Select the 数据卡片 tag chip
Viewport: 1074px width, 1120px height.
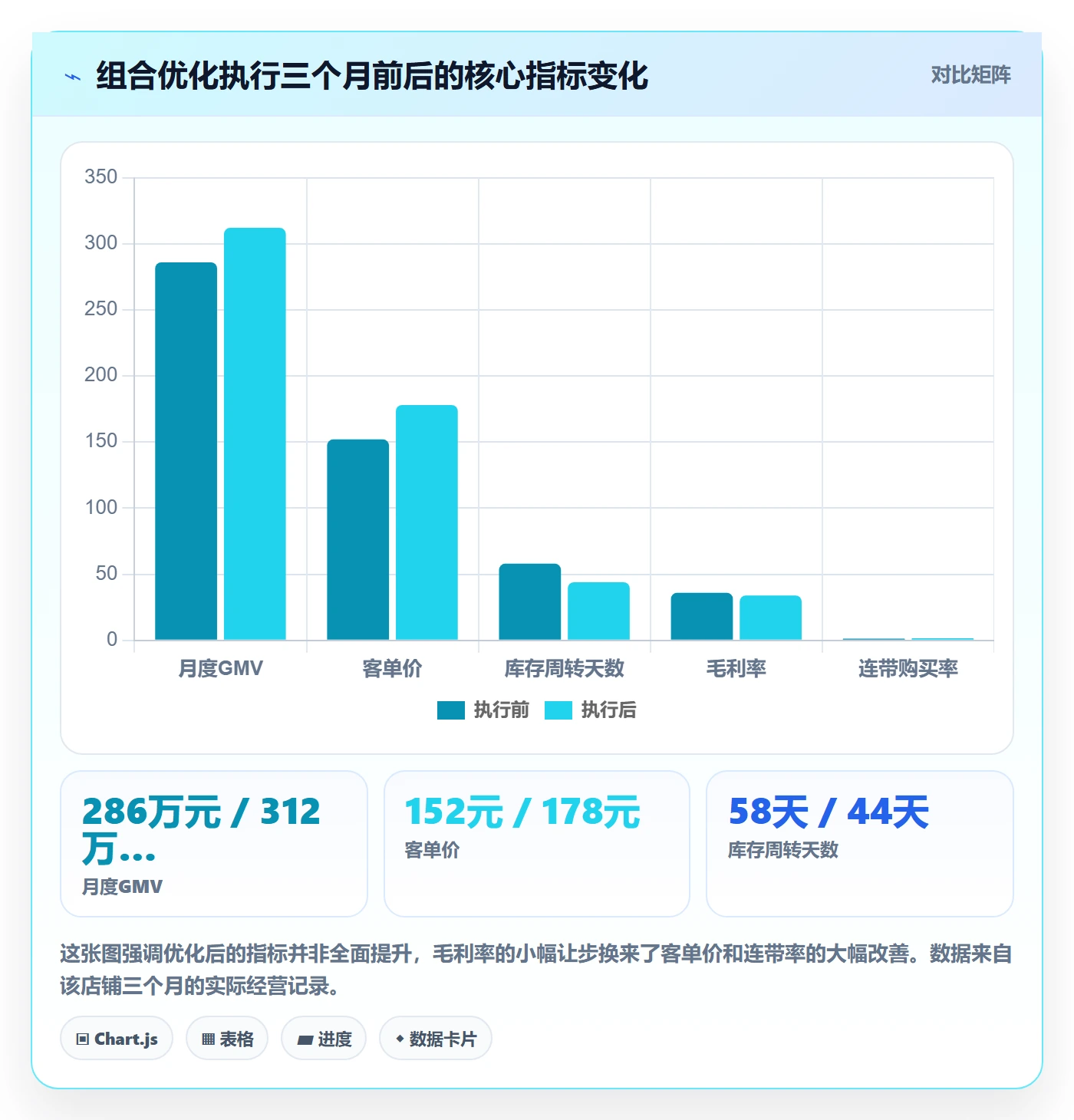pos(436,1039)
